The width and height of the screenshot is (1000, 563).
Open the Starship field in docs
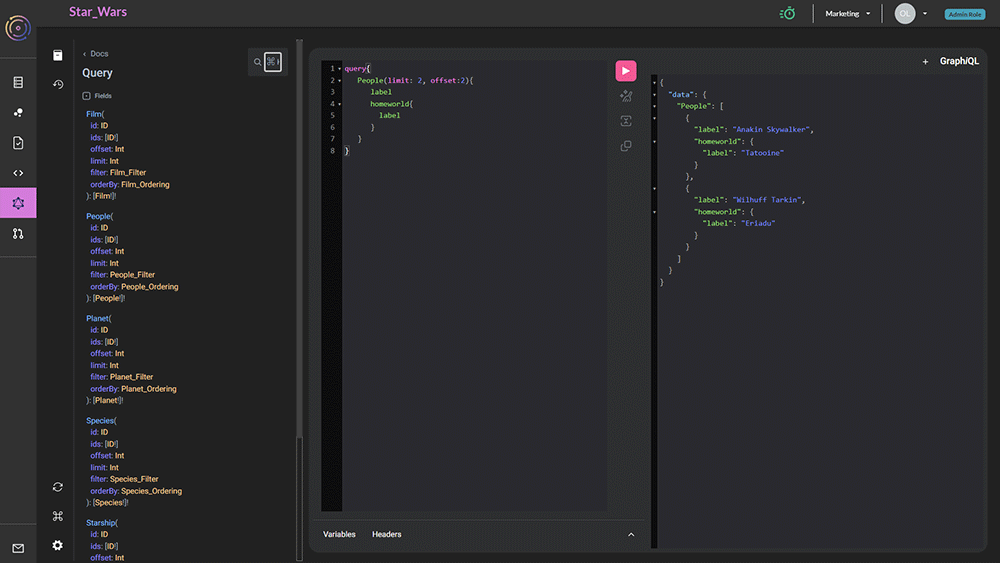point(101,523)
